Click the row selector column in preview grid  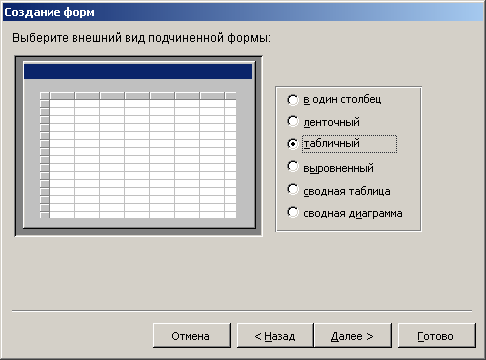[44, 155]
